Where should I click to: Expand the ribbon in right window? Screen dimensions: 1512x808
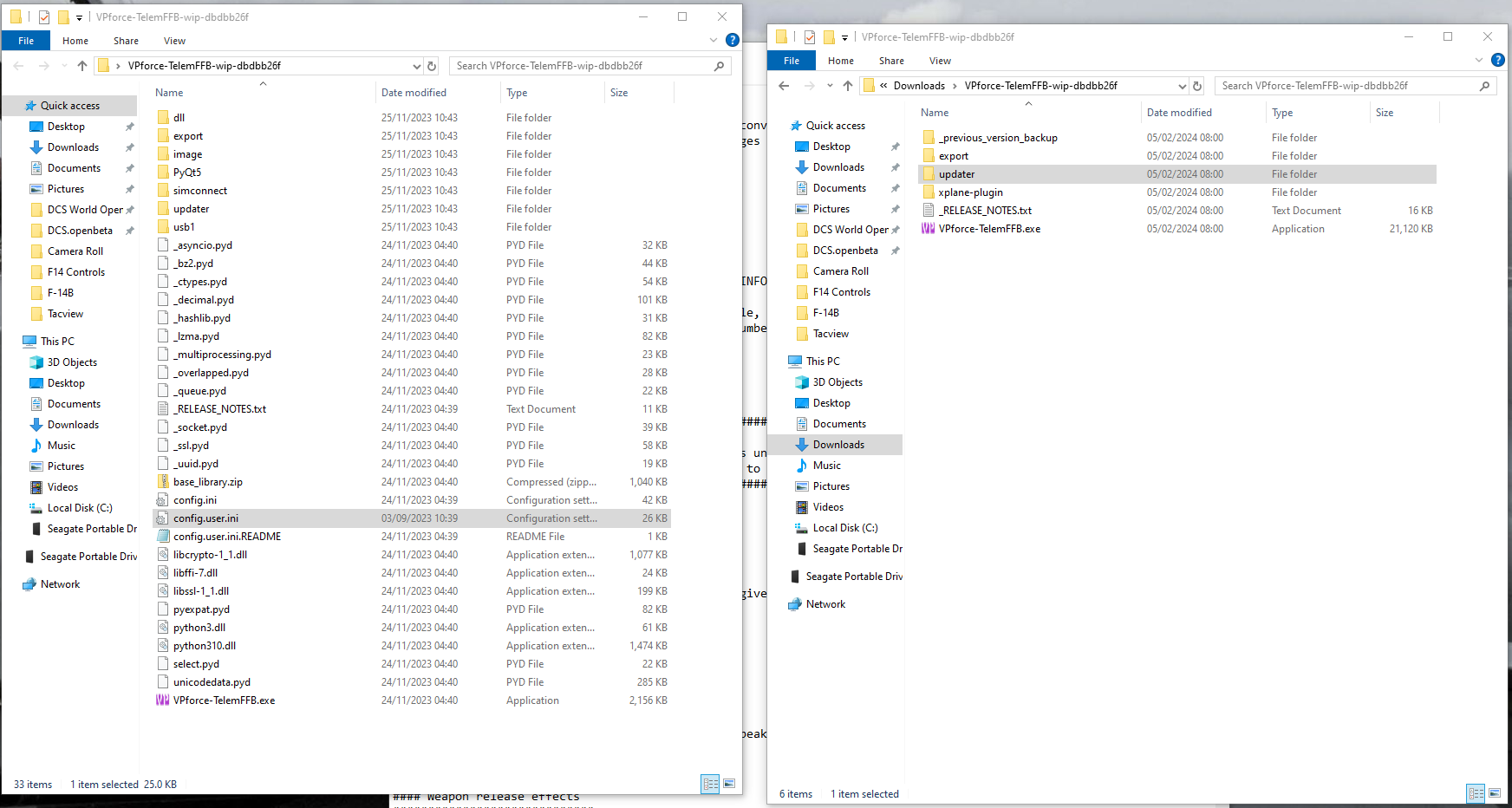tap(1479, 60)
